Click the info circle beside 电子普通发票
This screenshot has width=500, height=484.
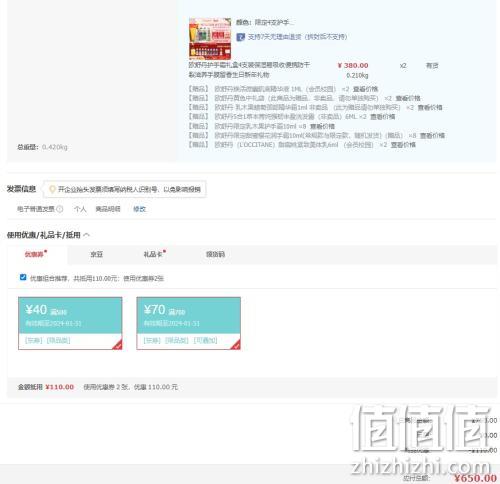pos(60,209)
